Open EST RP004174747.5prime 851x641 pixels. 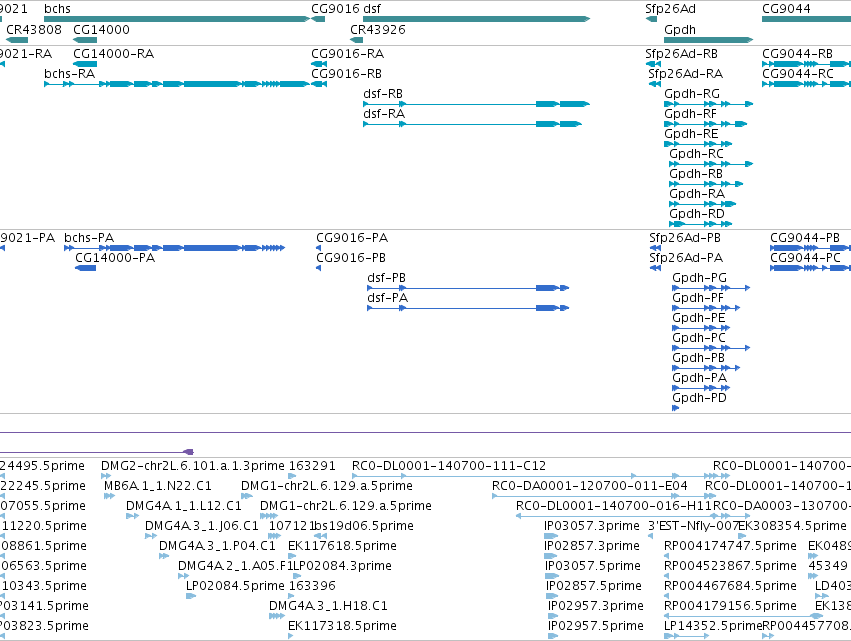(730, 546)
